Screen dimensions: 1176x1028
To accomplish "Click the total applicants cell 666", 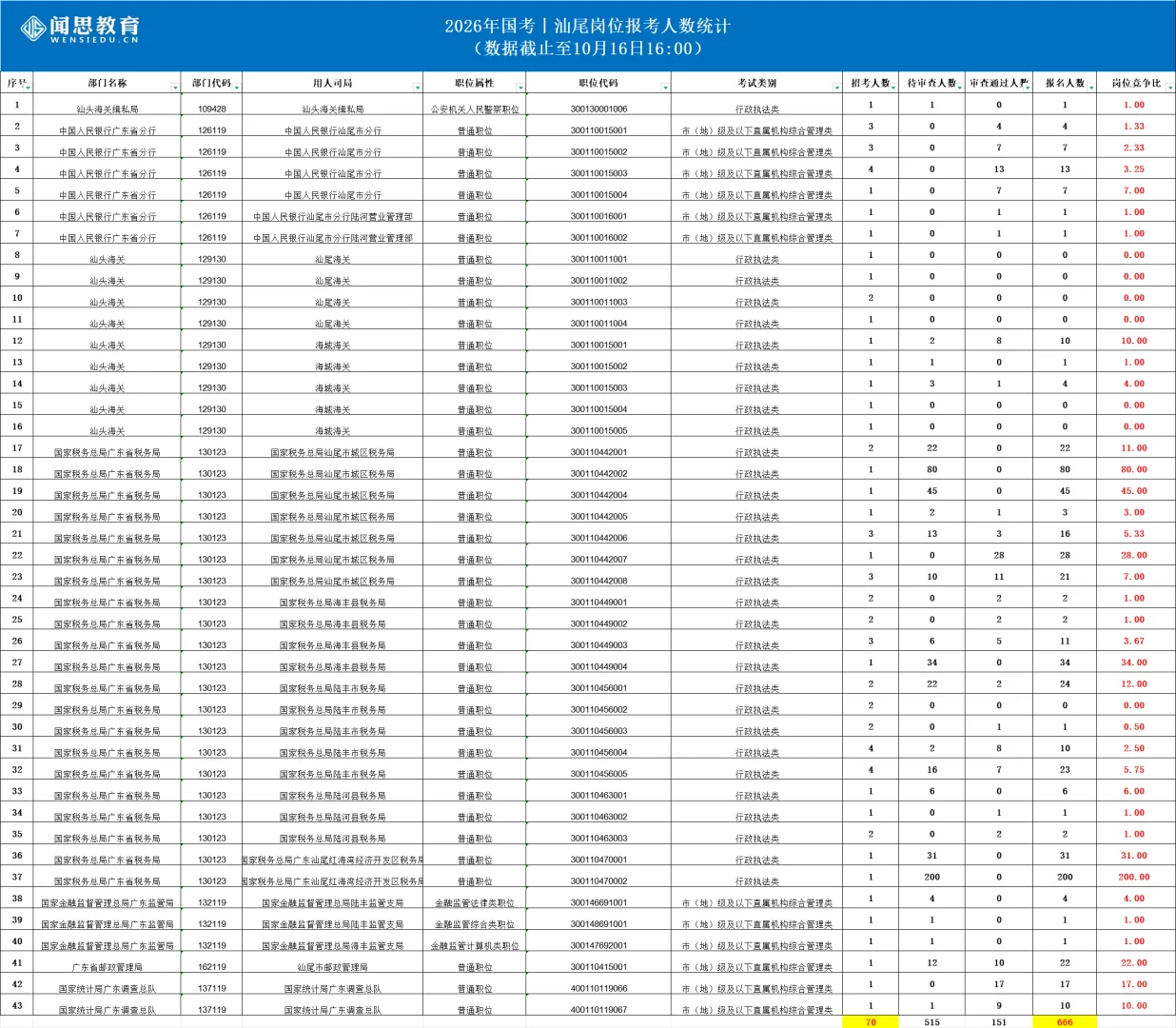I will coord(1065,1022).
